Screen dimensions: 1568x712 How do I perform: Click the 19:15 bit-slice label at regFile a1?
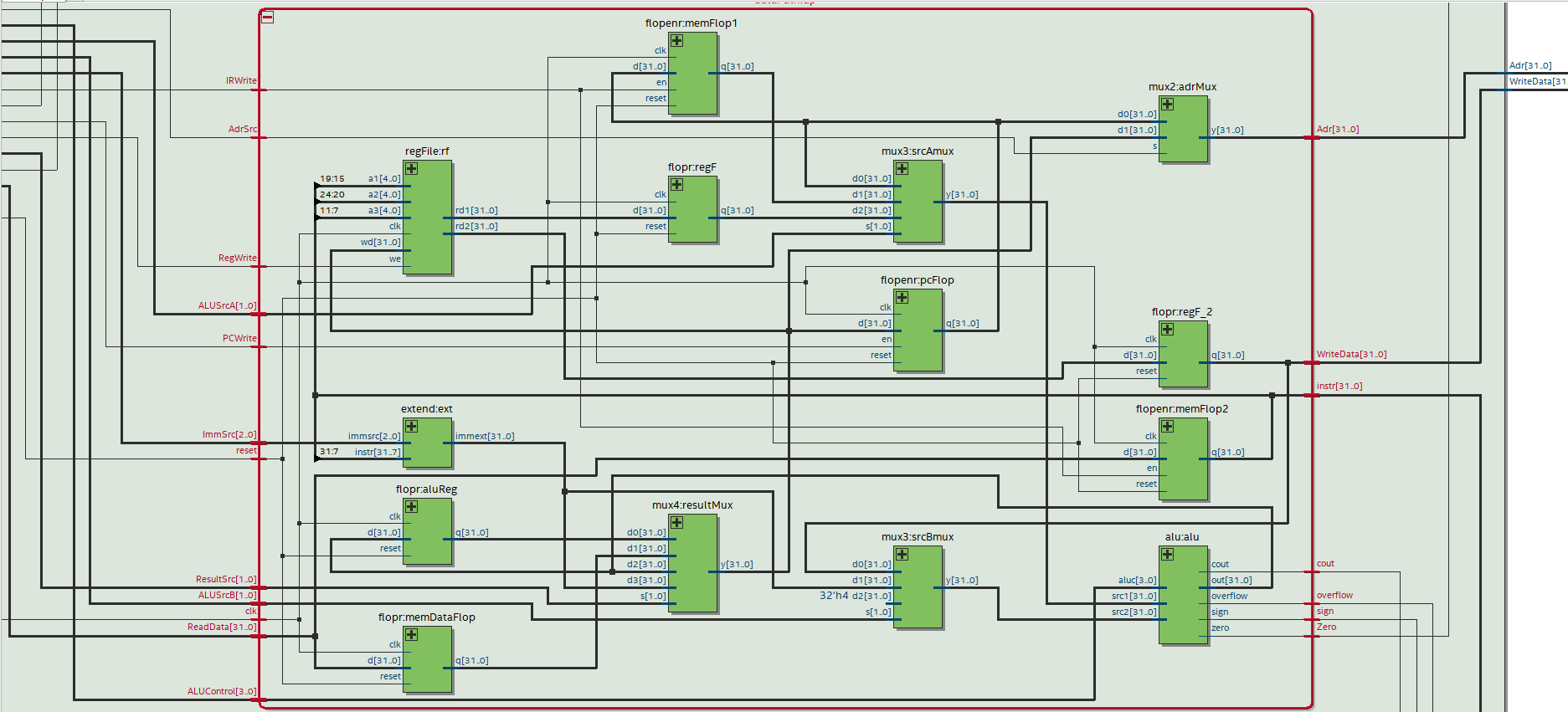(332, 179)
